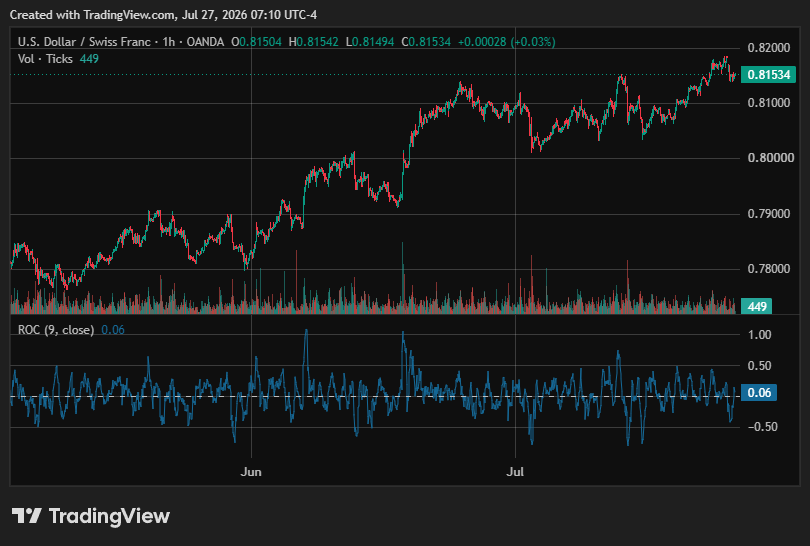This screenshot has width=810, height=546.
Task: Click the high price value H0.81542
Action: 314,42
